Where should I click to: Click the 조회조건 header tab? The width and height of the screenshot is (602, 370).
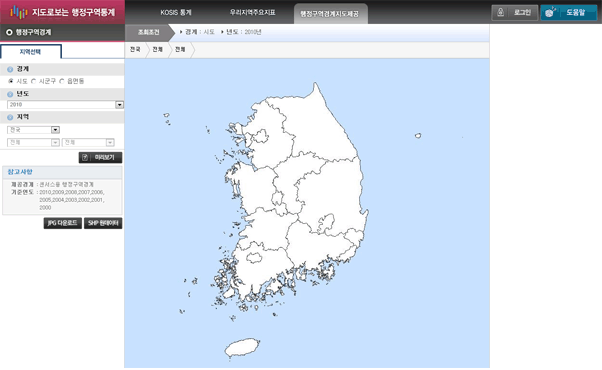tap(149, 33)
